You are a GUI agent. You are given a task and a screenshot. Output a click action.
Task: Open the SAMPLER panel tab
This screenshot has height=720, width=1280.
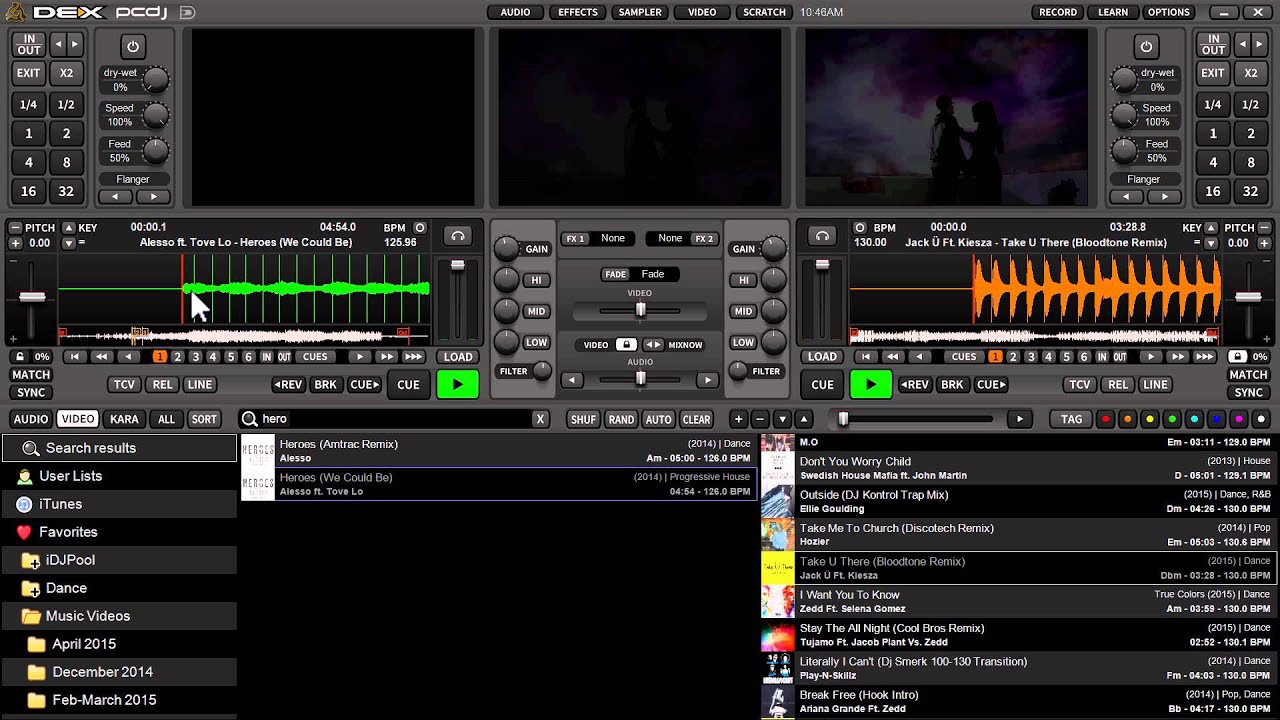(640, 12)
